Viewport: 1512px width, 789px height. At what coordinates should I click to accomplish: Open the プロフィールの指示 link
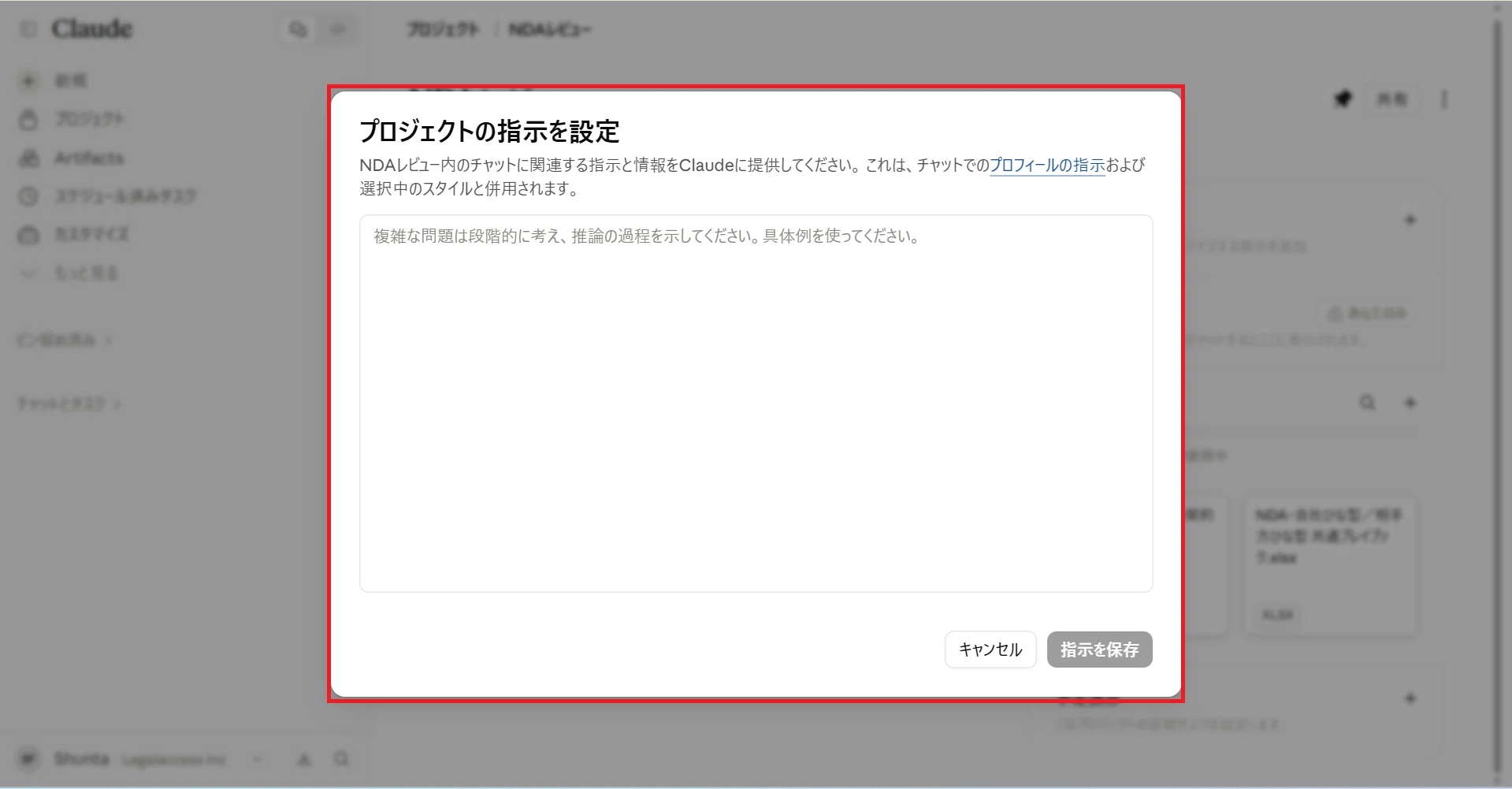[1047, 166]
